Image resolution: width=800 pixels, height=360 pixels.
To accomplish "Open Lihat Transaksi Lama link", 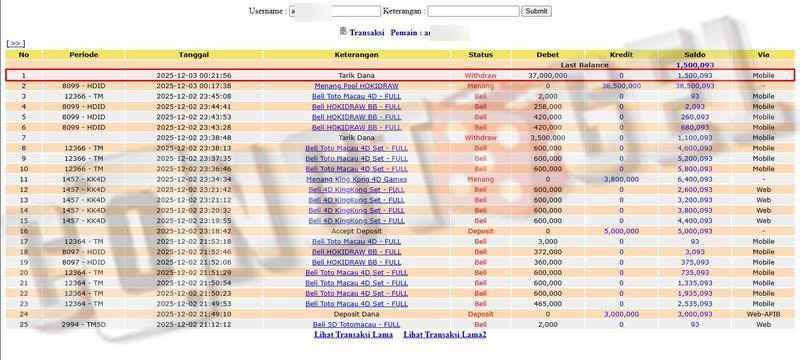I will pyautogui.click(x=353, y=335).
